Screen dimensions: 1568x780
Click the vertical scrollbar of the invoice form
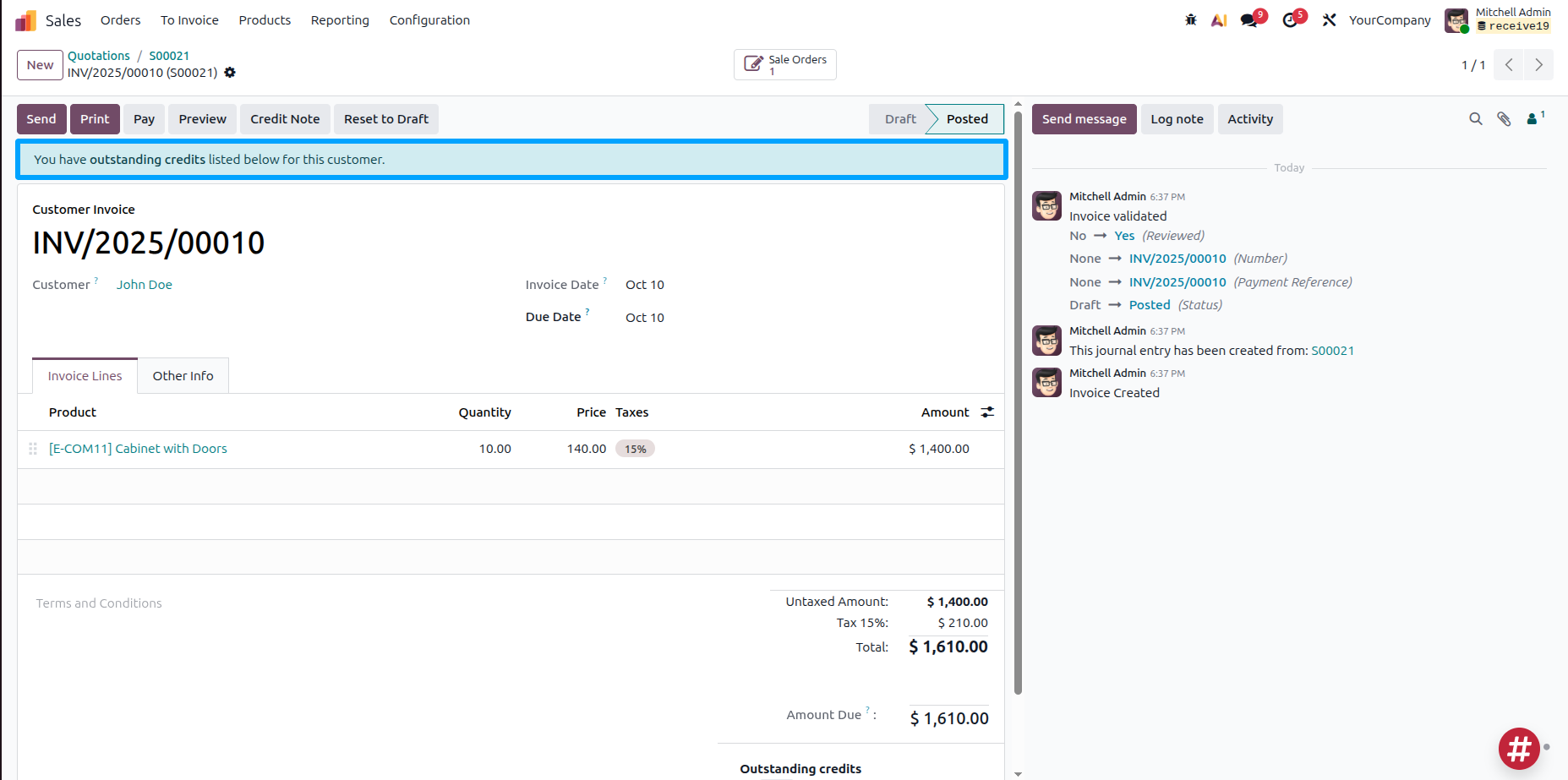(1018, 397)
